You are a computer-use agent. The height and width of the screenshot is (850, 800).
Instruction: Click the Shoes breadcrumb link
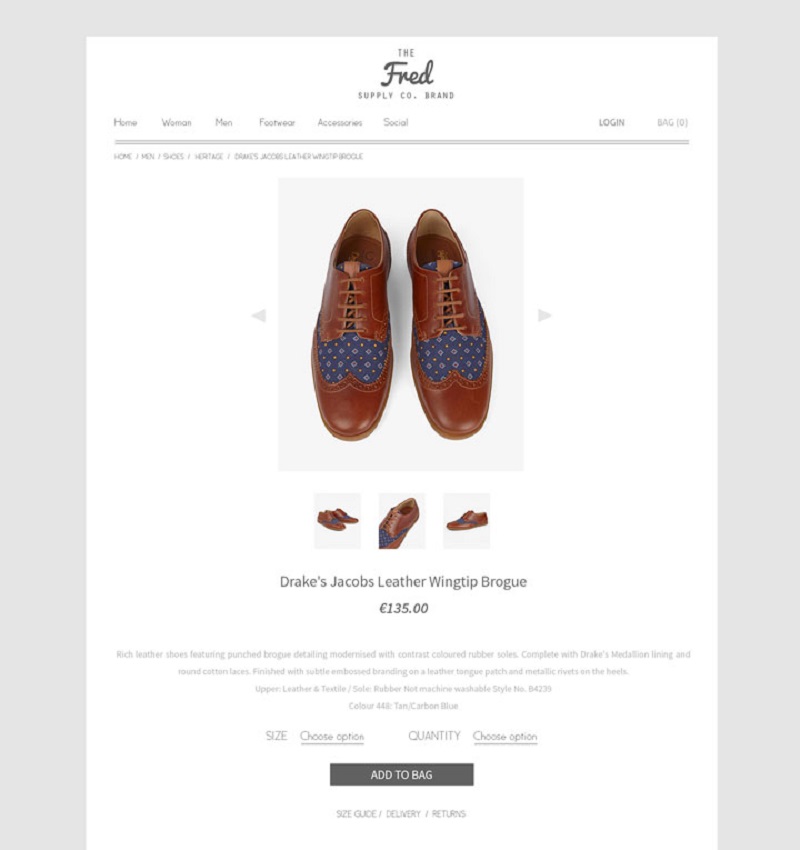pyautogui.click(x=173, y=156)
